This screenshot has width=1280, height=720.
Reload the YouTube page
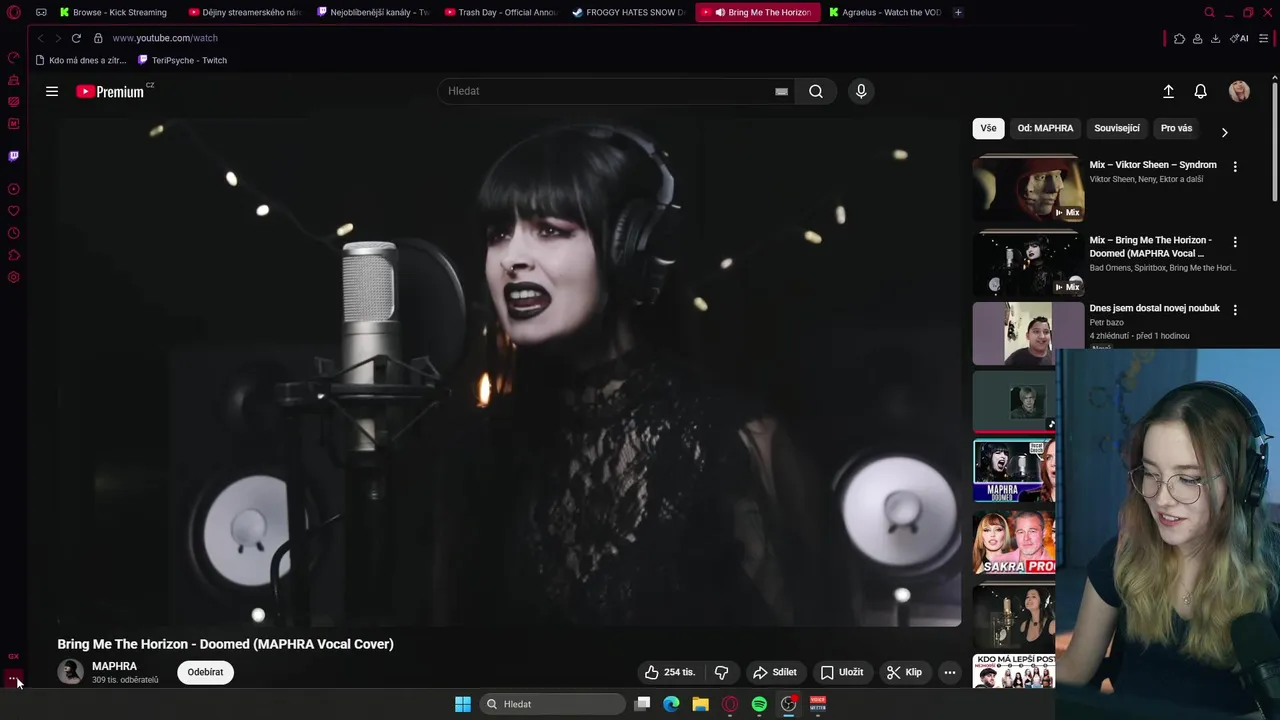[x=76, y=38]
